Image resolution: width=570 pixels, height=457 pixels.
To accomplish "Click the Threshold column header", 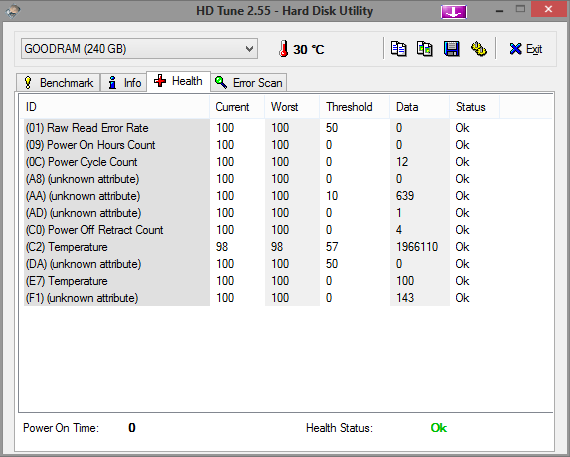I will pos(354,107).
